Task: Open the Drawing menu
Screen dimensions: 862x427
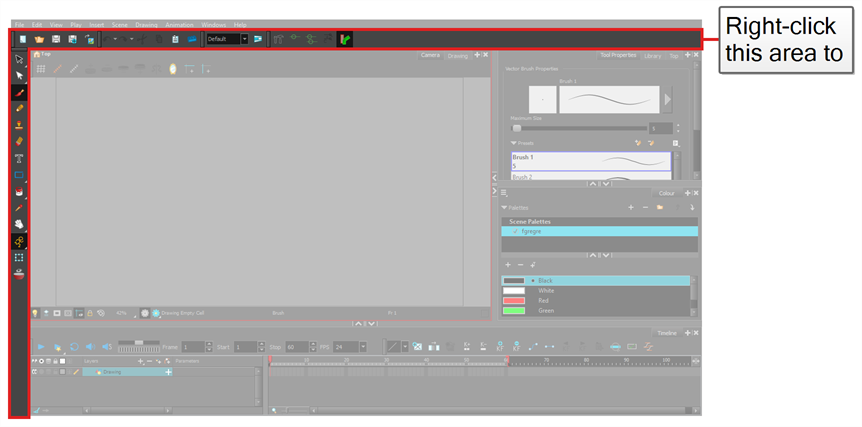Action: coord(146,24)
